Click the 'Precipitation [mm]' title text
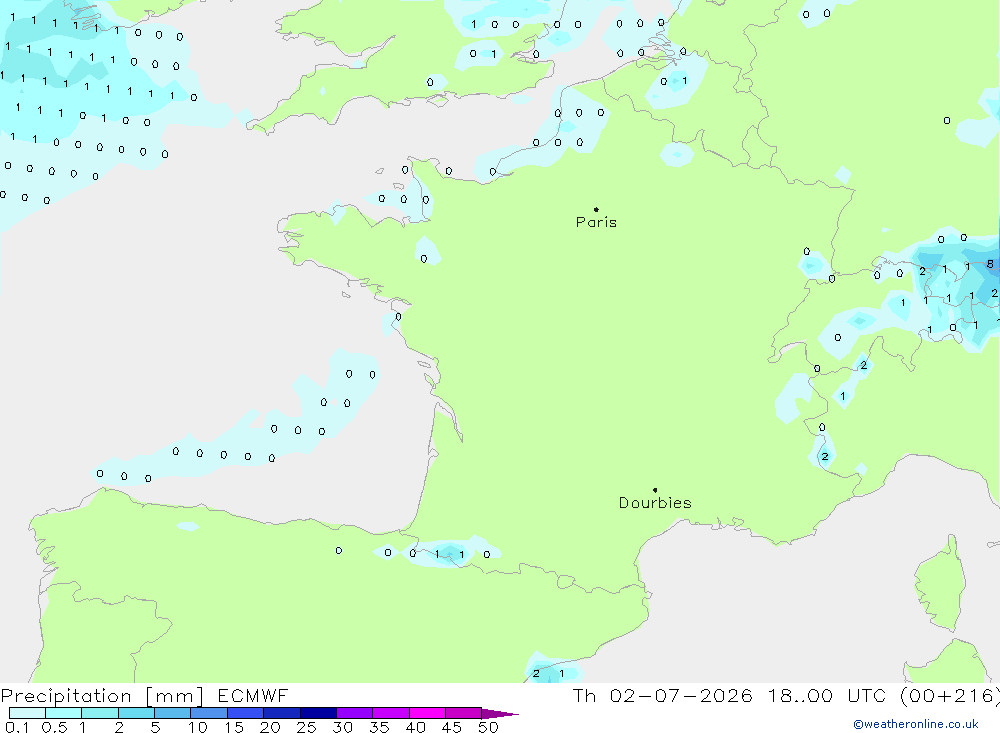 coord(102,696)
